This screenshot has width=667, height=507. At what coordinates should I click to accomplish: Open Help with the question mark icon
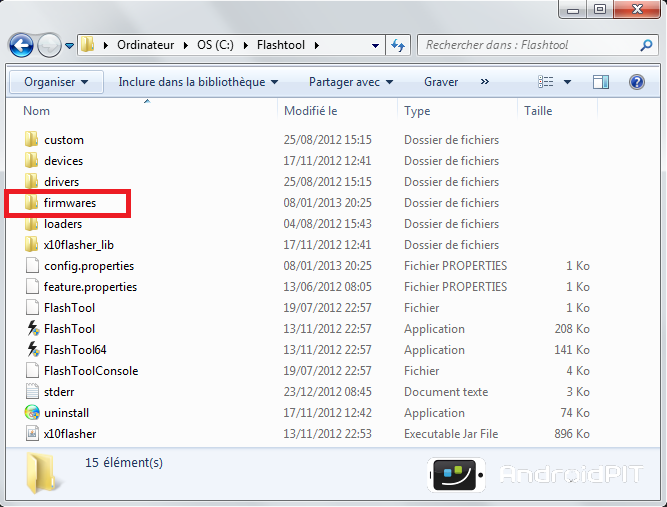pos(637,82)
